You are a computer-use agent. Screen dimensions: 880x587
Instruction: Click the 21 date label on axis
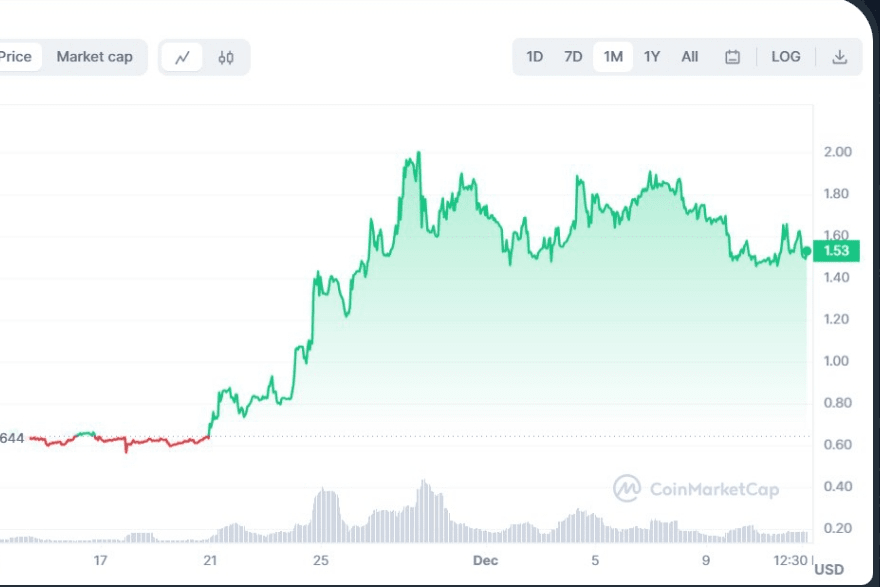tap(210, 560)
